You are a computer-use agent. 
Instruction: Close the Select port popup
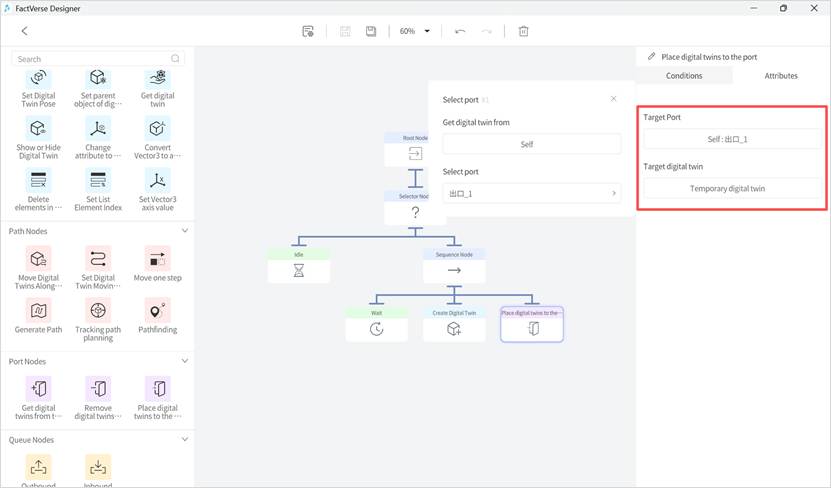tap(614, 99)
